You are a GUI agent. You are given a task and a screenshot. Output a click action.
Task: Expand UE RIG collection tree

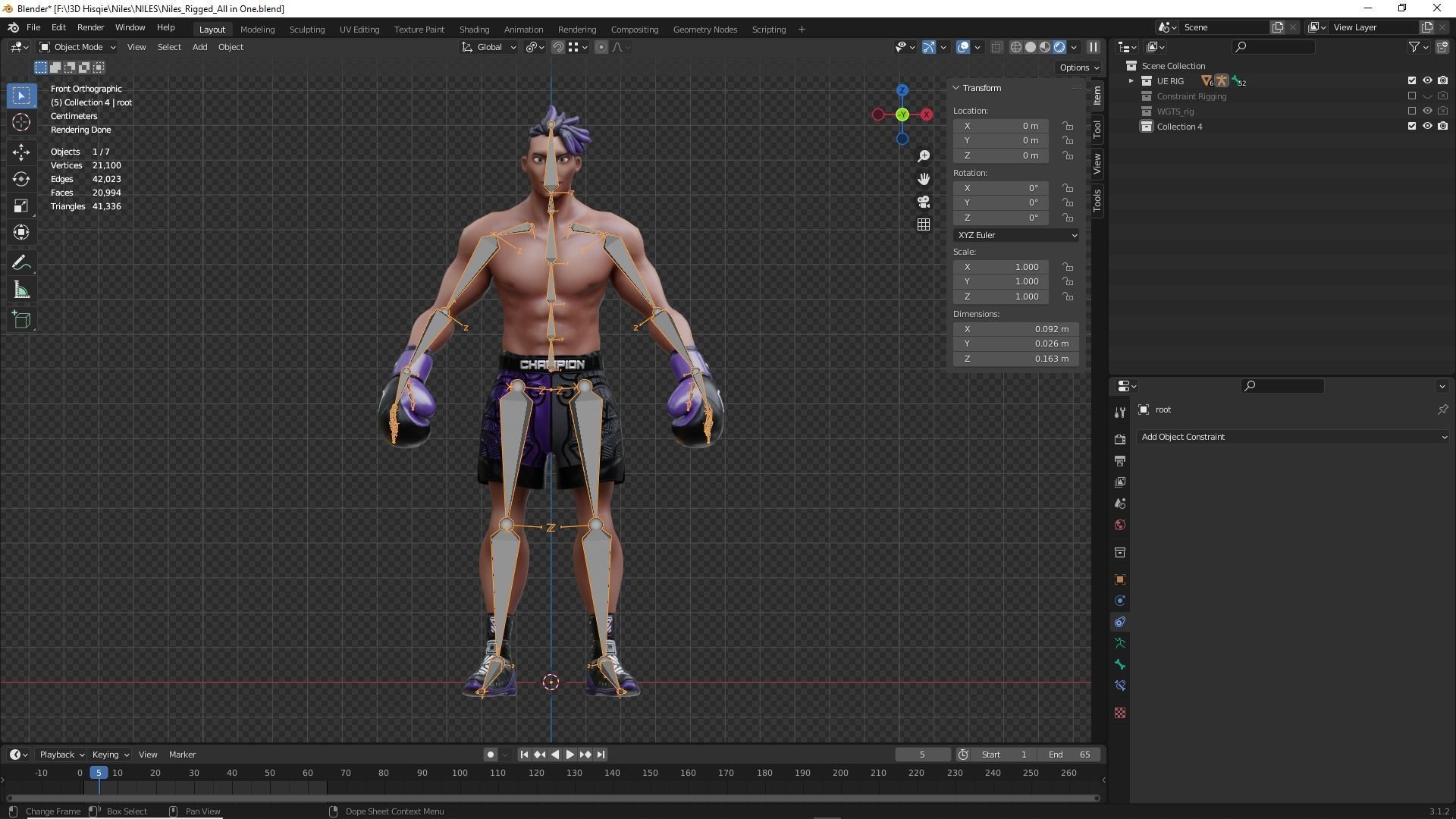(1131, 81)
